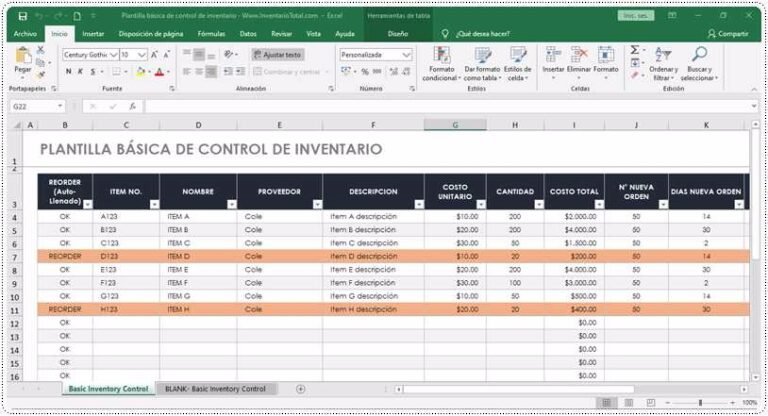Viewport: 768px width, 416px height.
Task: Click the Autosuma sigma icon
Action: coord(634,50)
